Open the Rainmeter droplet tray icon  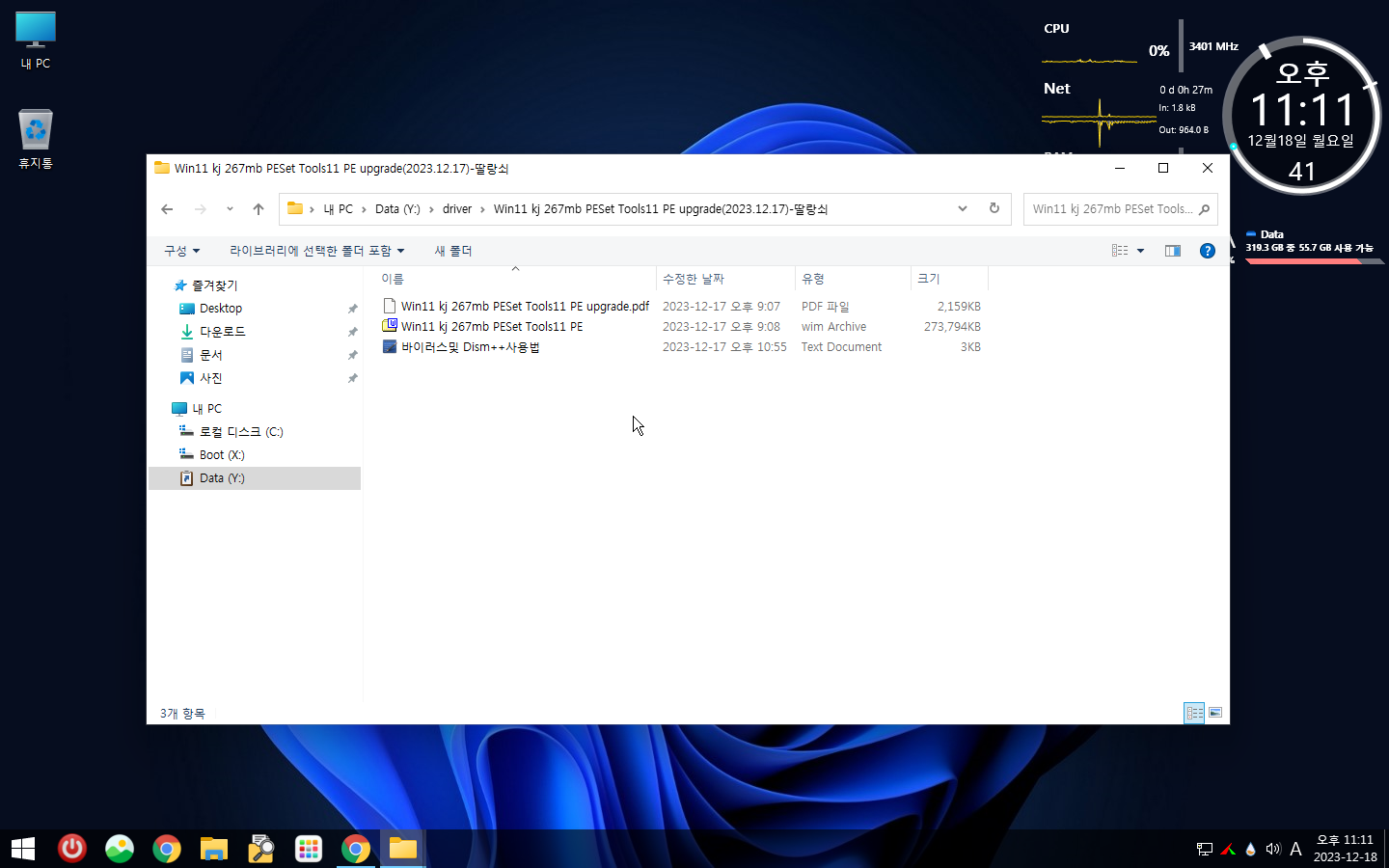(1251, 850)
